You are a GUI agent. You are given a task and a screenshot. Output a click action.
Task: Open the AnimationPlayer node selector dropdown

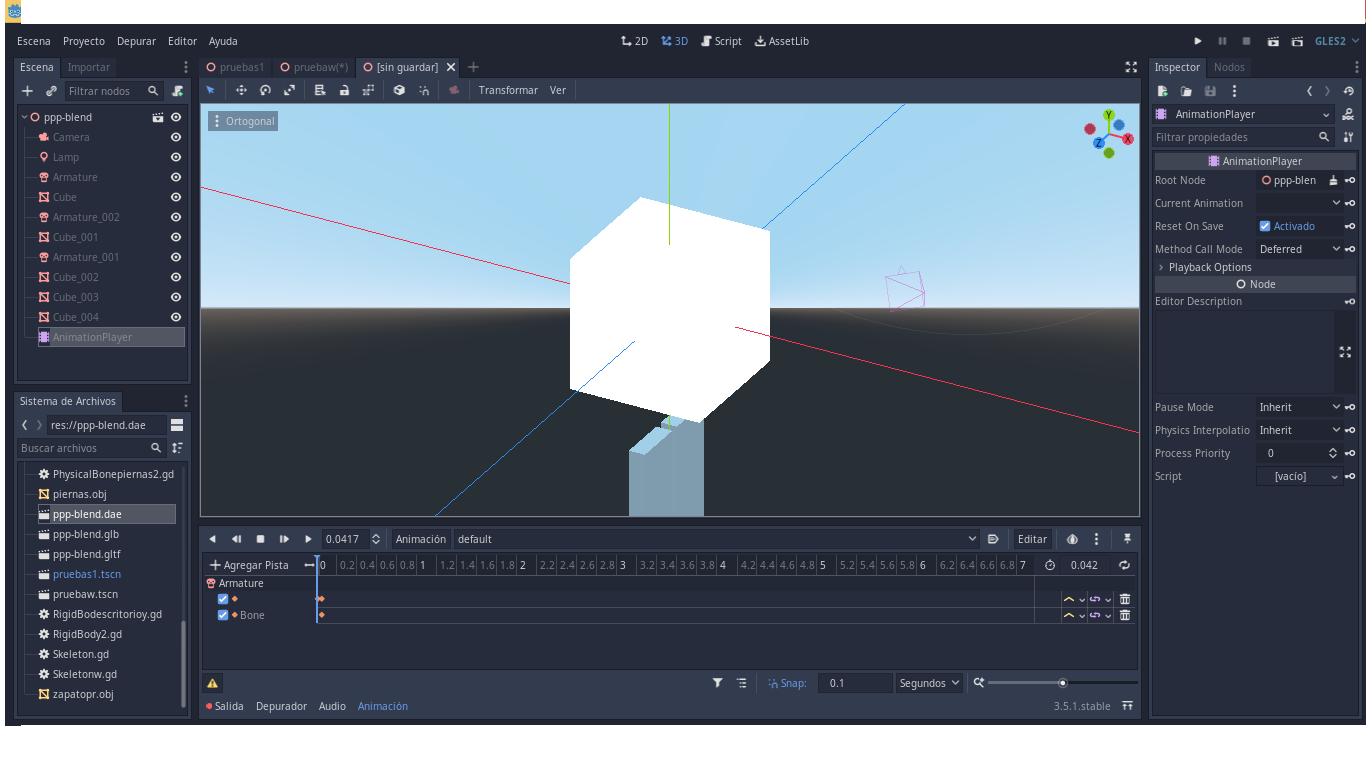(x=1243, y=114)
